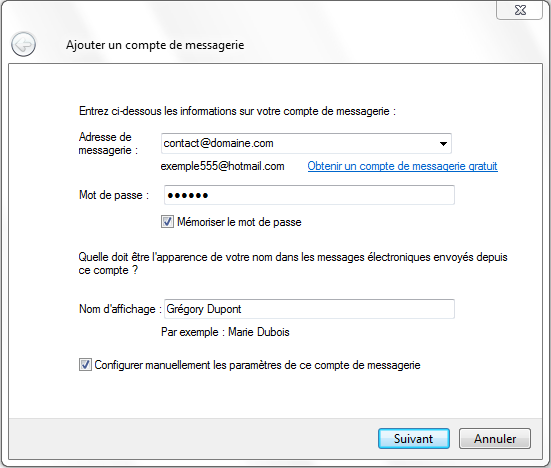Click the 'Mot de passe :' label
The height and width of the screenshot is (468, 551).
click(114, 195)
